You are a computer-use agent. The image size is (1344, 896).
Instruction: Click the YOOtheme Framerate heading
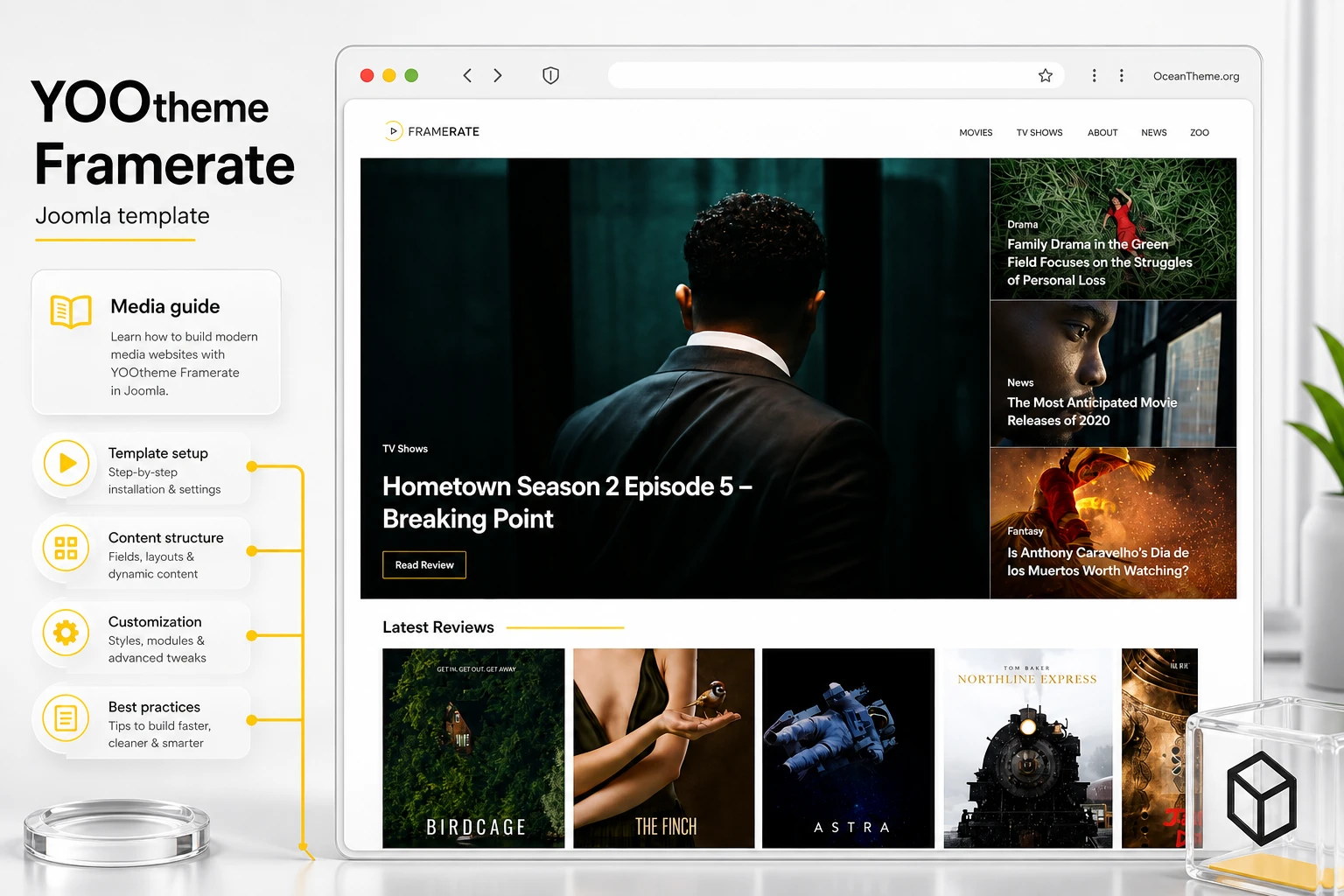point(164,134)
